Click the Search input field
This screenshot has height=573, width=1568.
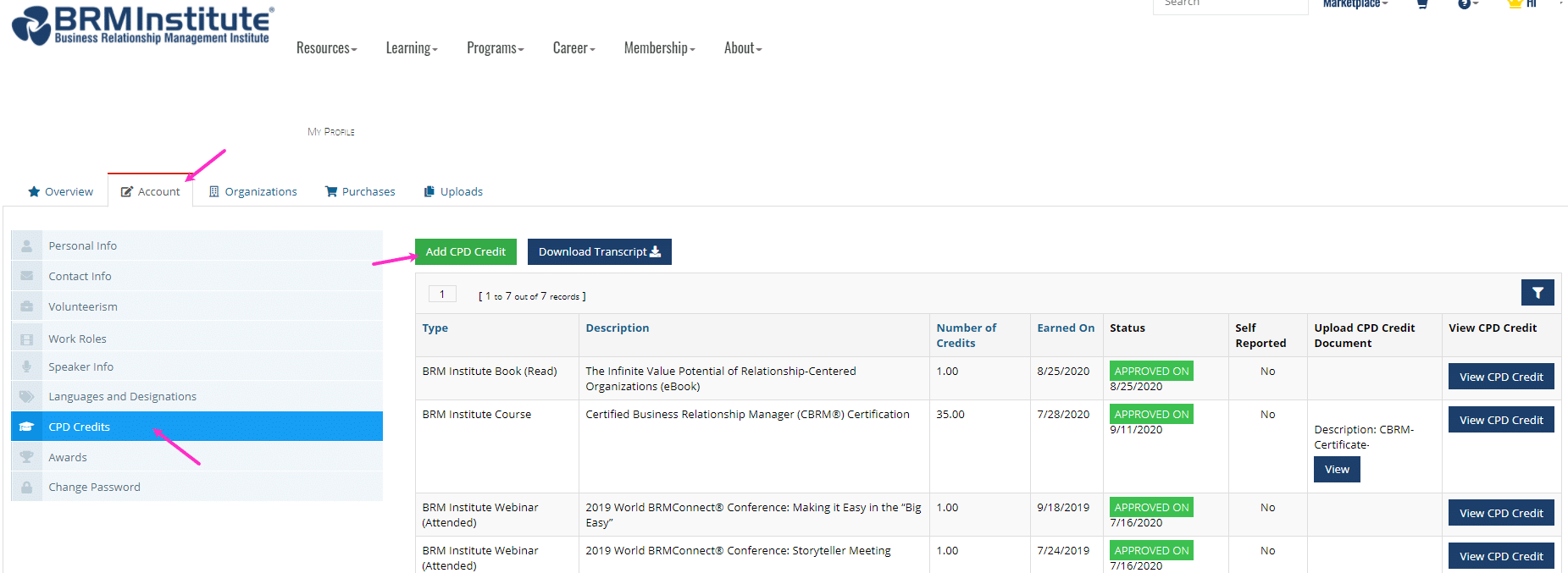(1230, 5)
